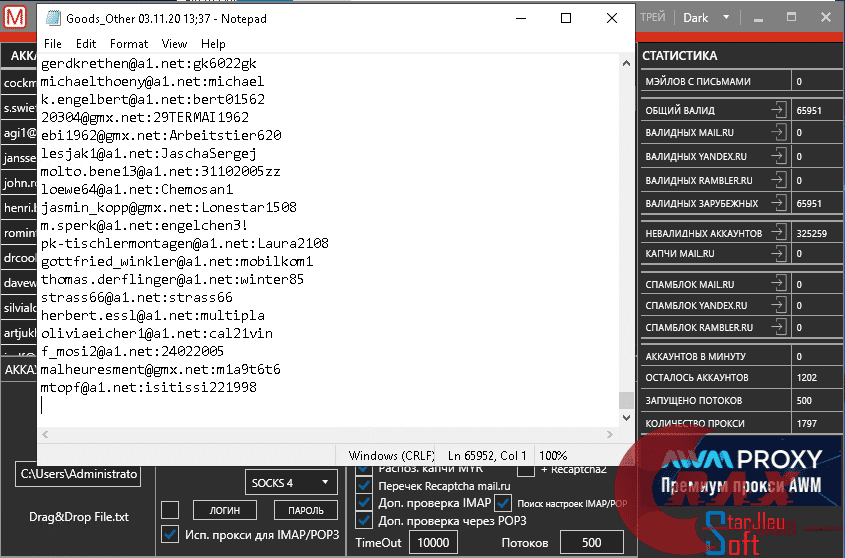Open the export icon beside НЕВАЛИДНЫХ АККАУНТОВ

tap(778, 233)
